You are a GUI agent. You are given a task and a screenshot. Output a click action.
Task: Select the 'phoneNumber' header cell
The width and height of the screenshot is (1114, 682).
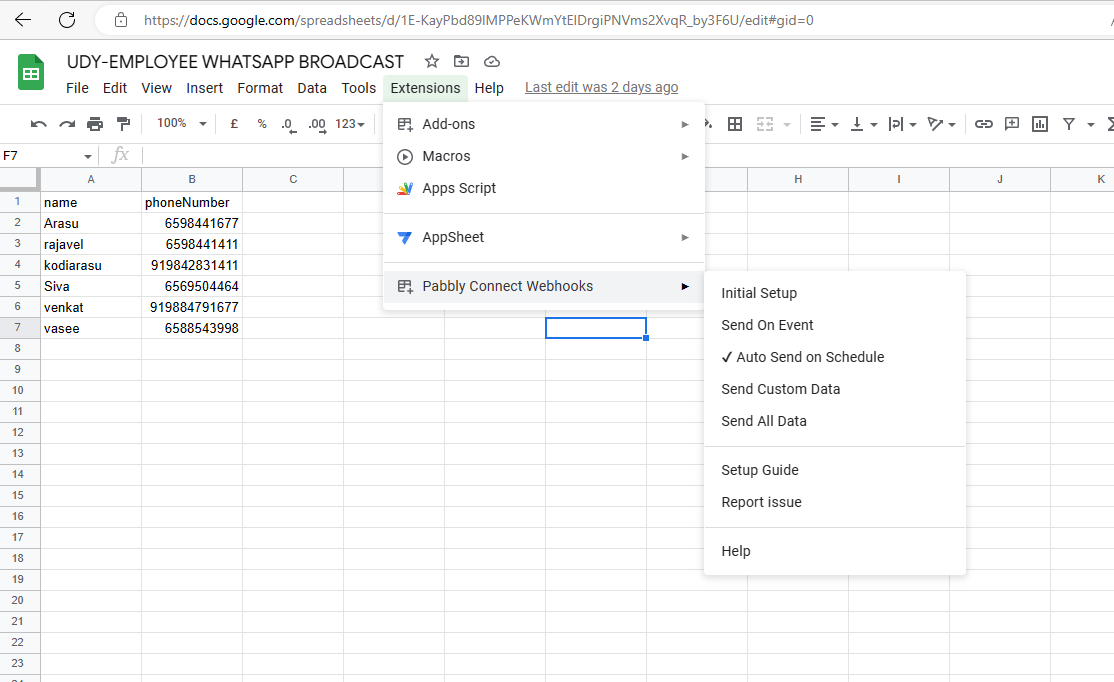click(192, 202)
